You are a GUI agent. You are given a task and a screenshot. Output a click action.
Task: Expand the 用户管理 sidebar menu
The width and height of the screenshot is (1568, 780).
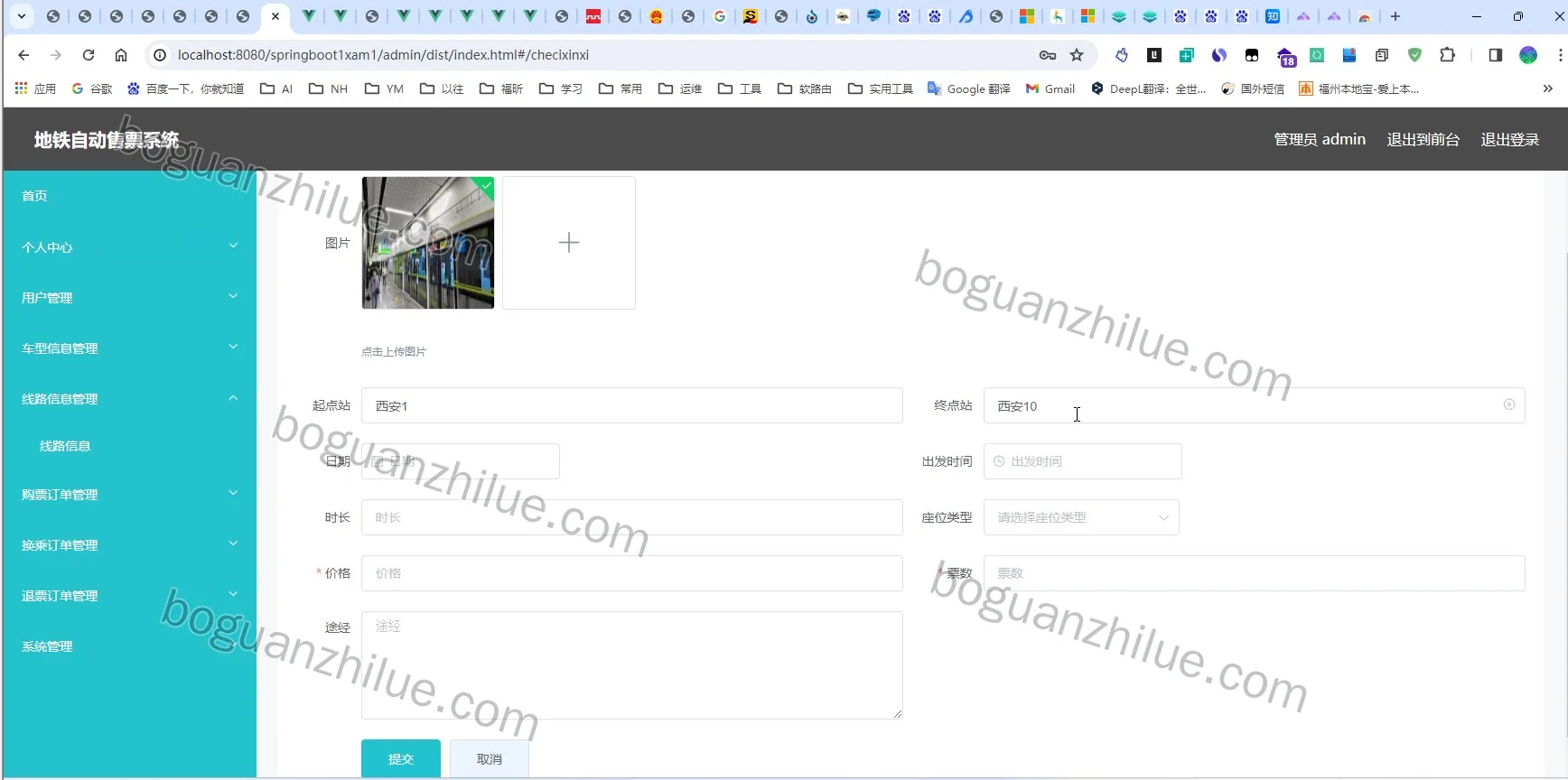point(129,297)
